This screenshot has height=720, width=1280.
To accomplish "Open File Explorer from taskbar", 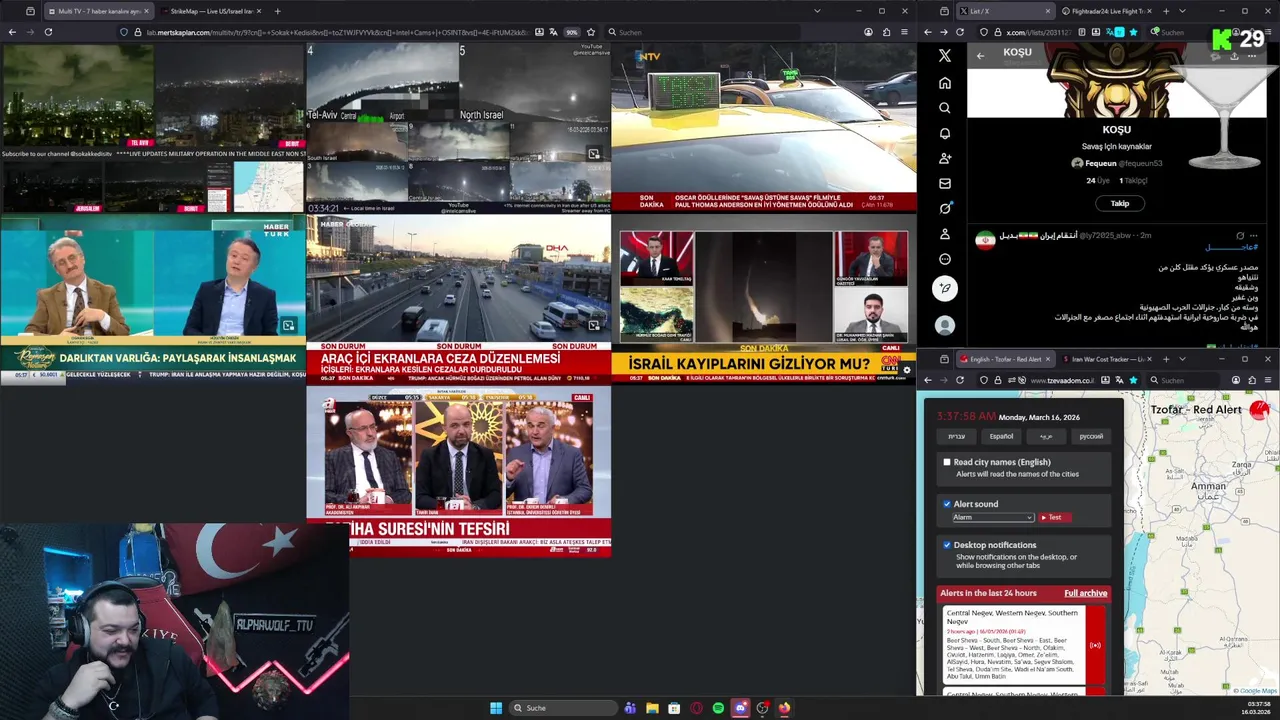I will coord(652,708).
